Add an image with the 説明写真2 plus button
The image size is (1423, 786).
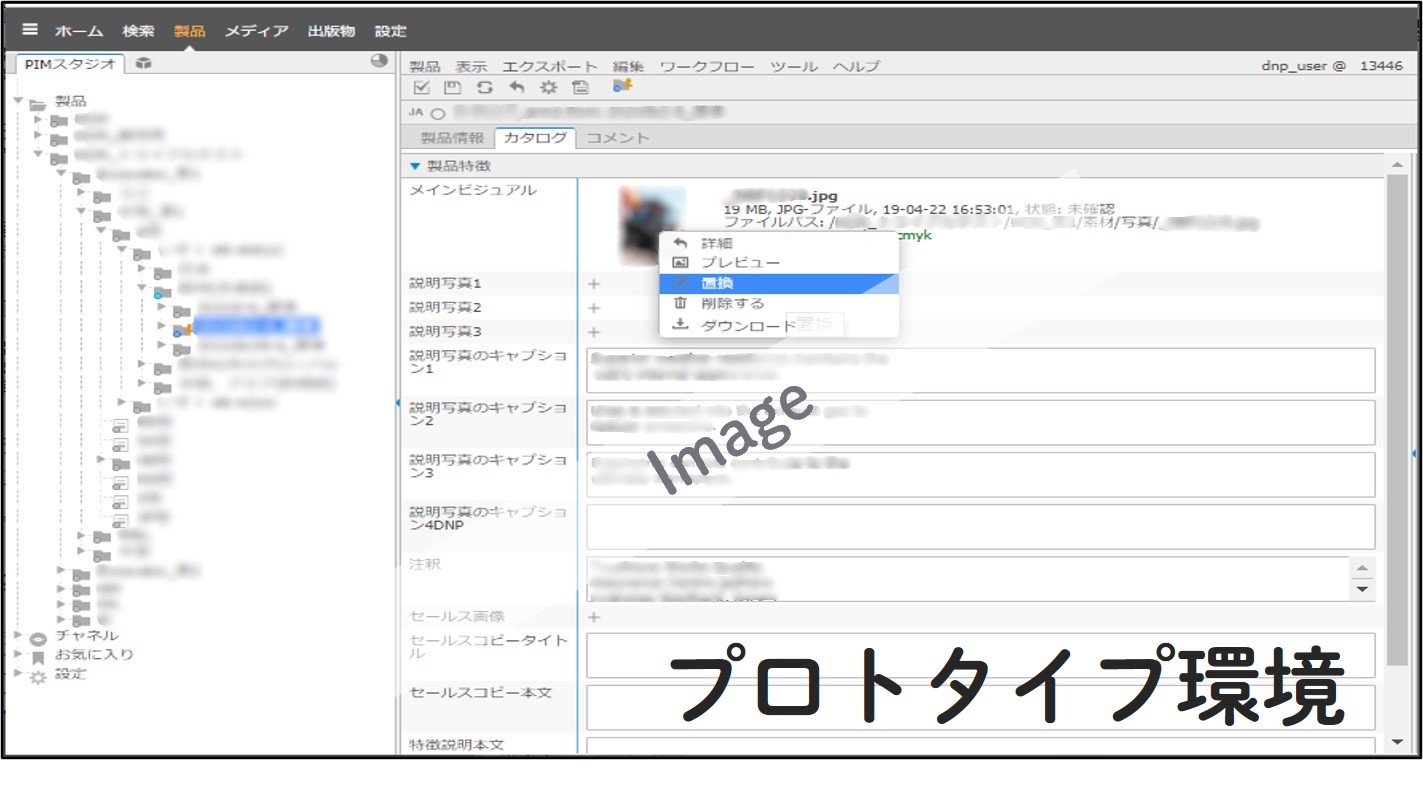coord(593,307)
